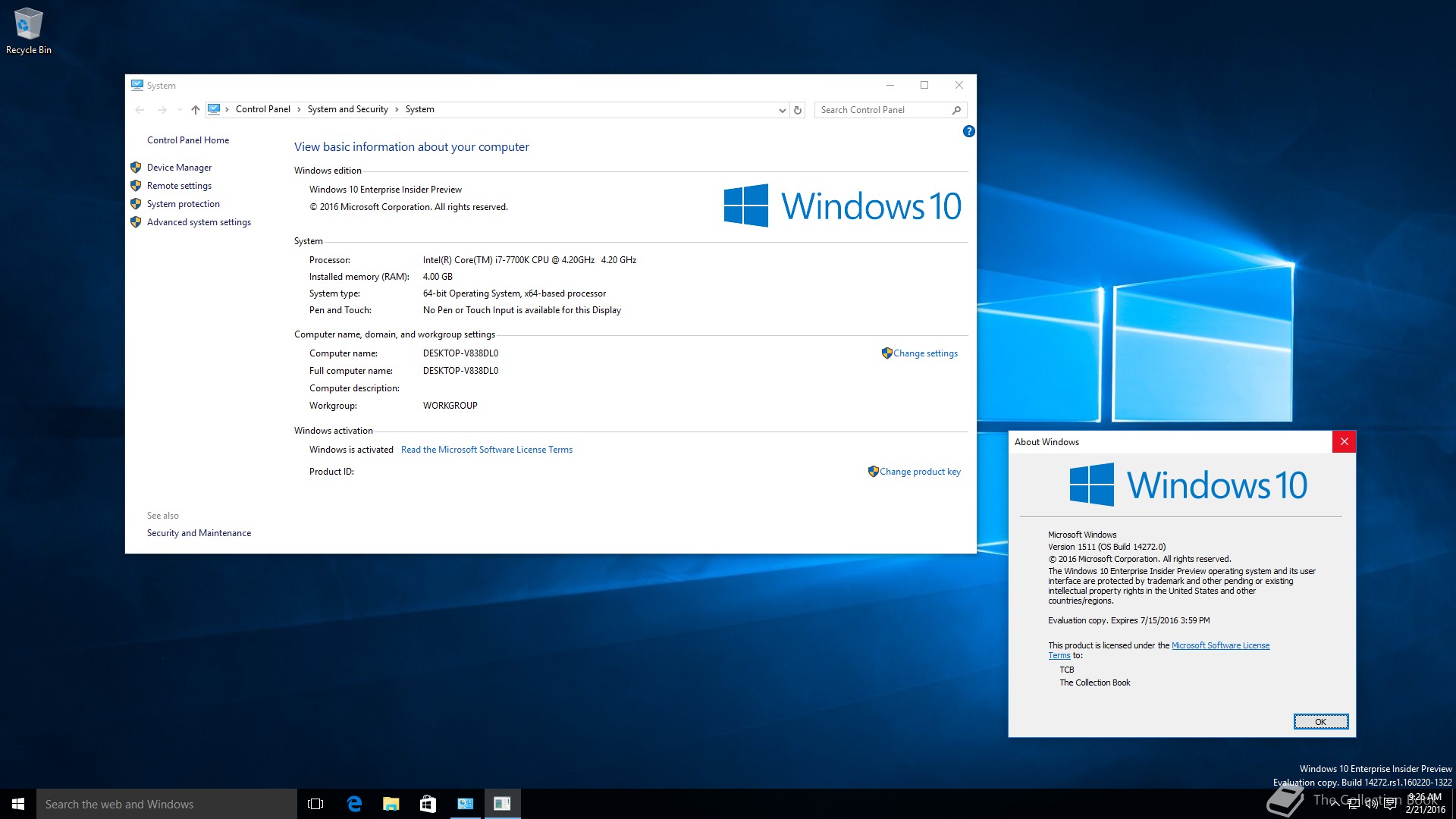Click the computer name DESKTOP-V838DL0 value
Screen dimensions: 1456x819
click(x=460, y=353)
